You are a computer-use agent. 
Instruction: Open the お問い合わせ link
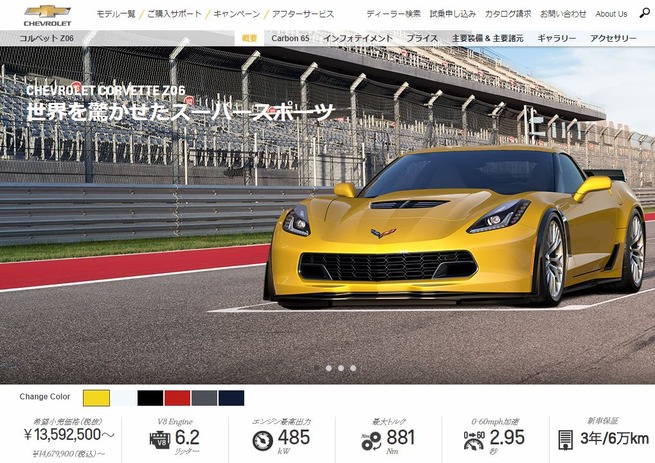tap(563, 14)
